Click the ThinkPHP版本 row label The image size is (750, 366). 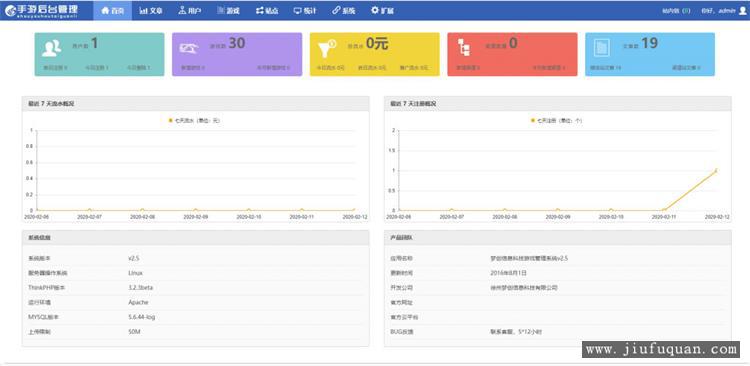coord(46,288)
